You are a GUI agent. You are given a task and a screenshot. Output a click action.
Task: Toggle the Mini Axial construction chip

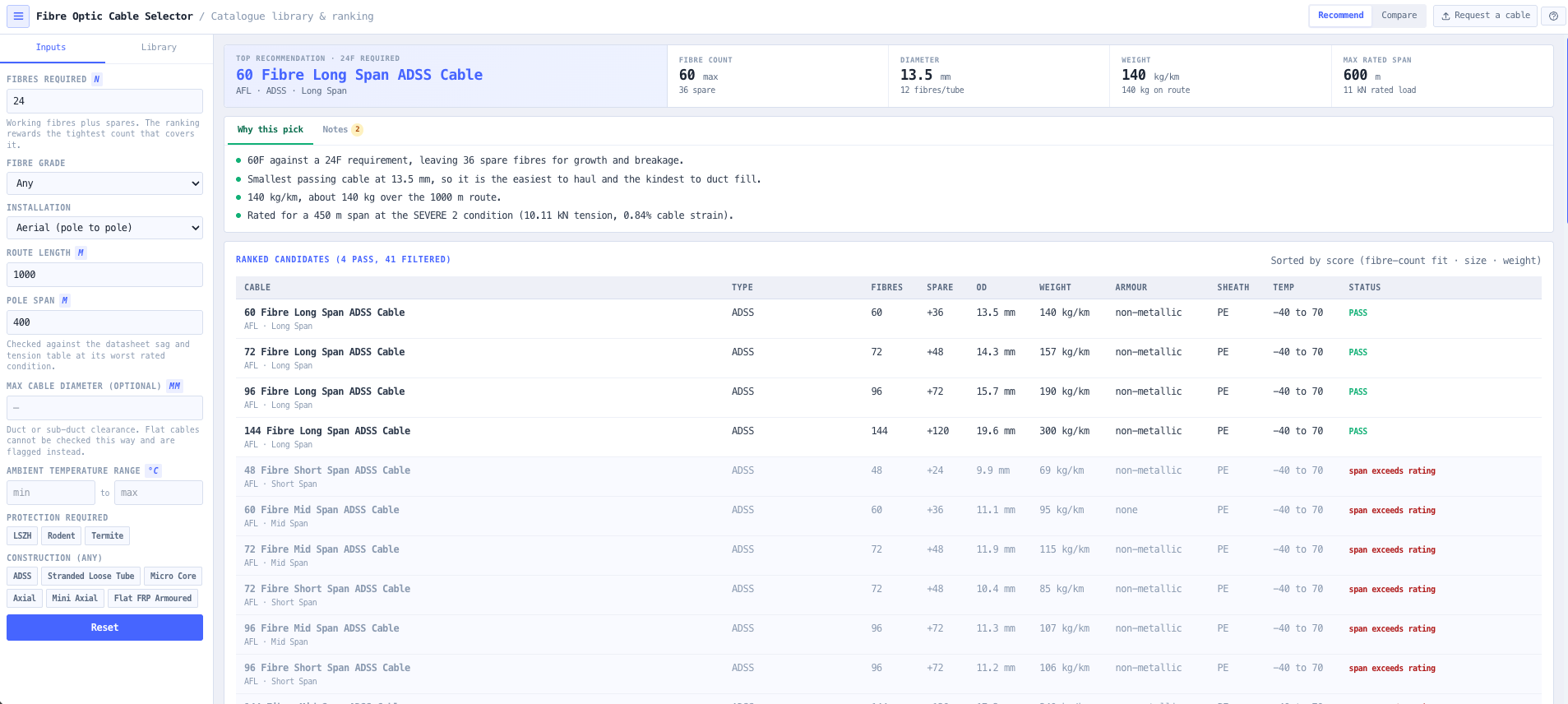click(x=75, y=599)
